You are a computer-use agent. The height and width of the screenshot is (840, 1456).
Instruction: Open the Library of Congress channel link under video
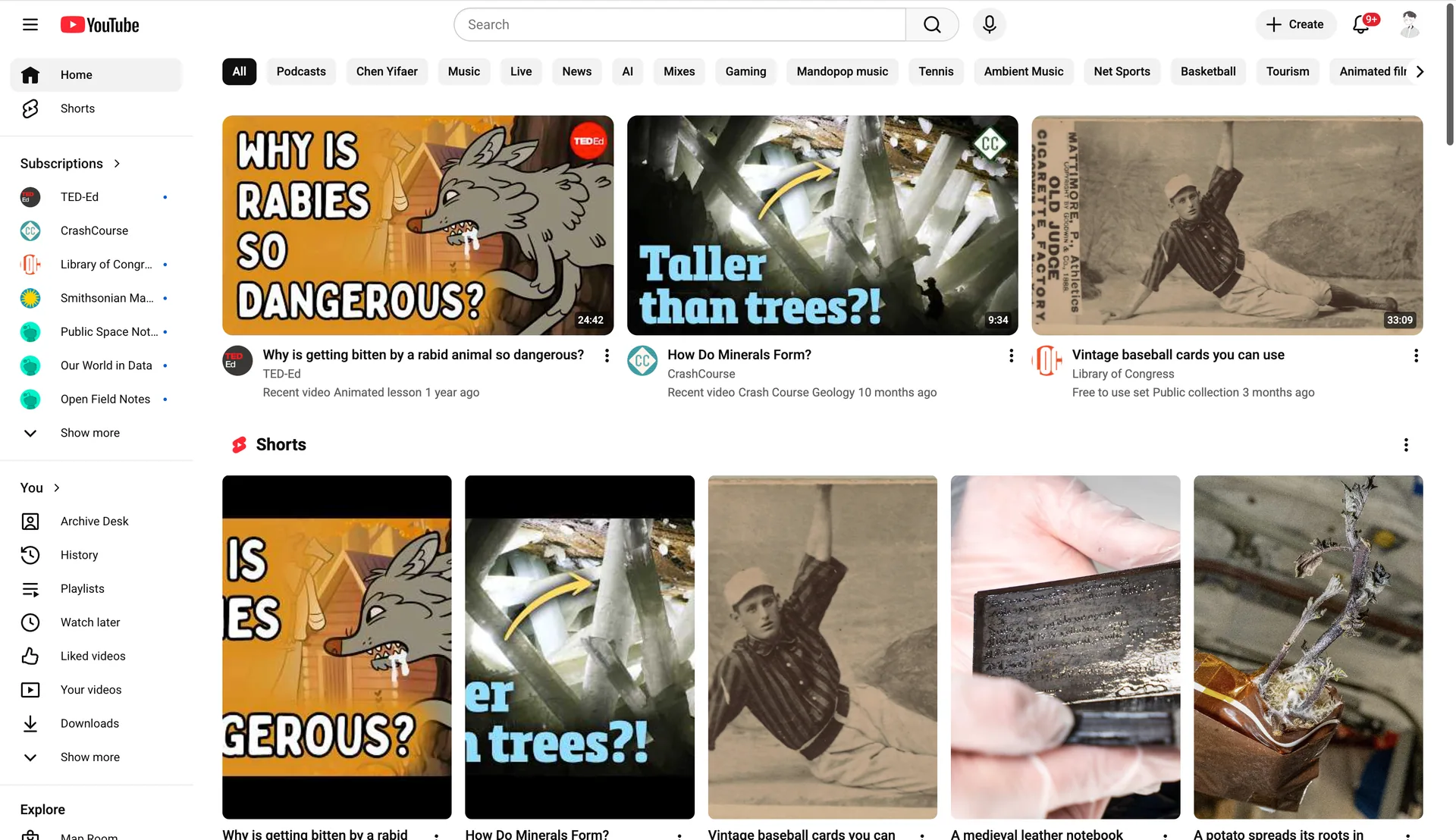[x=1123, y=374]
